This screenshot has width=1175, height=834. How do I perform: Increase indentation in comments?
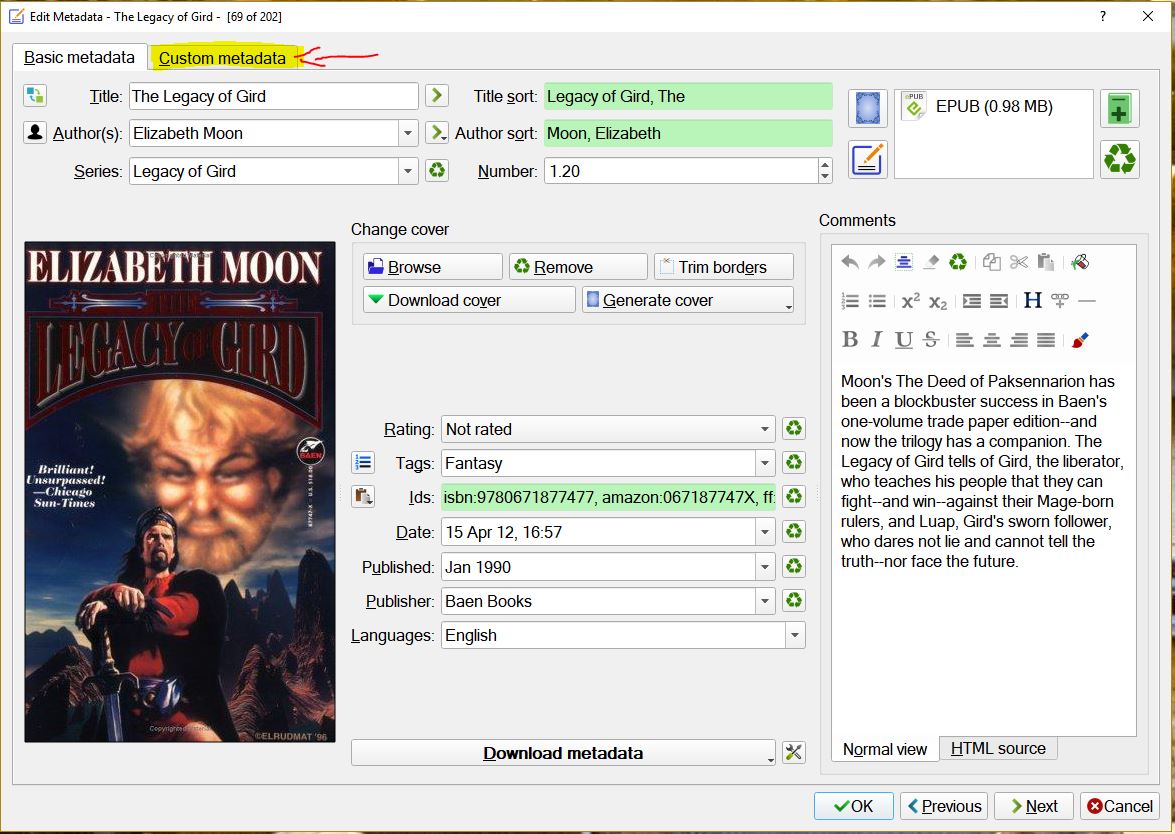point(971,301)
